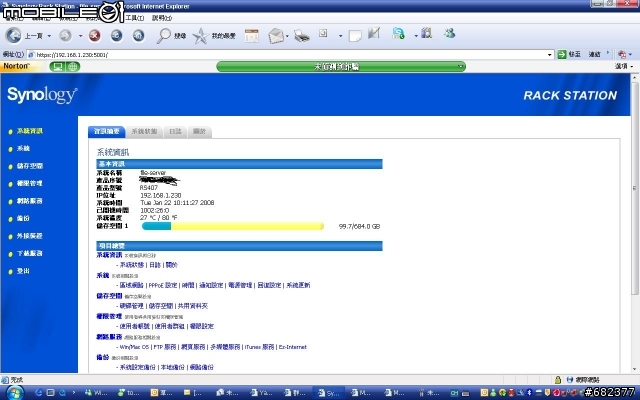Open the FTP 服務 link
640x400 pixels.
tap(165, 347)
